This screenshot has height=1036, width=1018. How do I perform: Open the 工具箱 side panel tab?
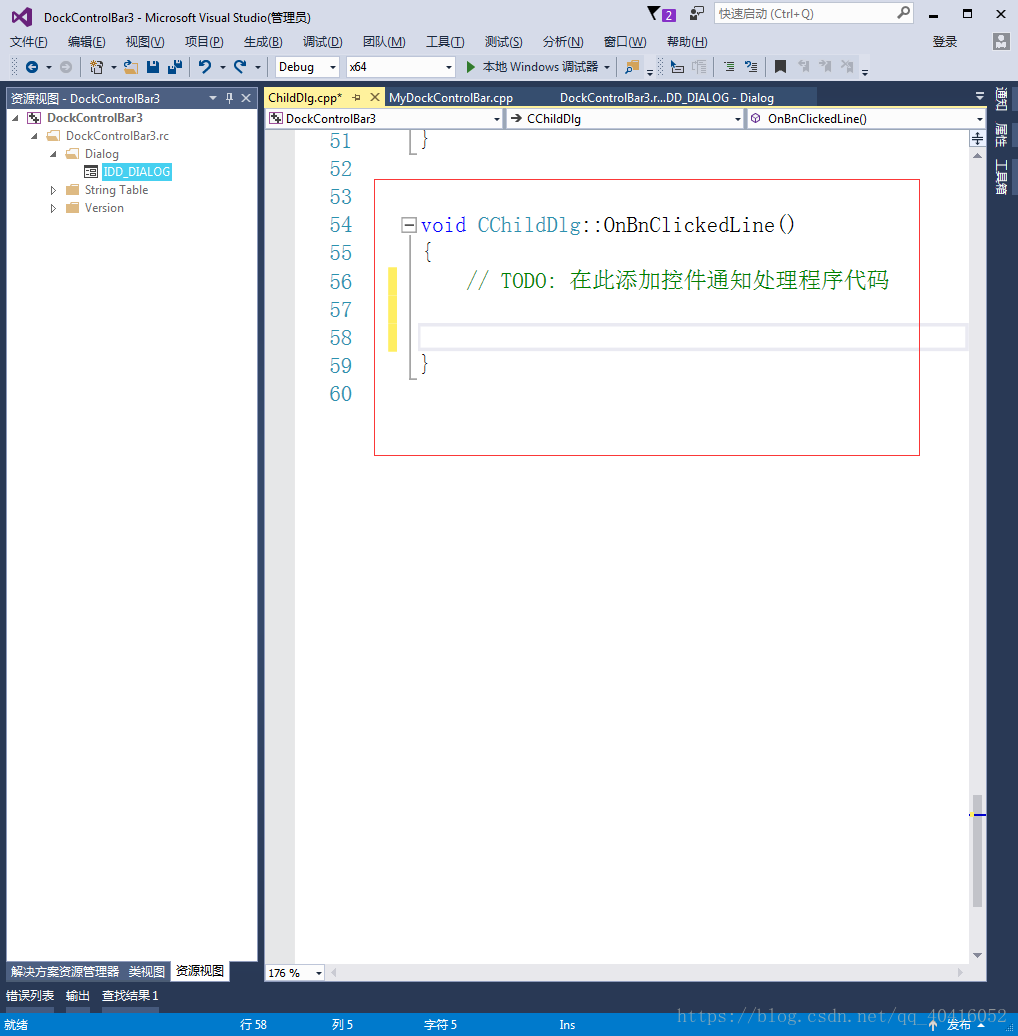coord(1001,177)
